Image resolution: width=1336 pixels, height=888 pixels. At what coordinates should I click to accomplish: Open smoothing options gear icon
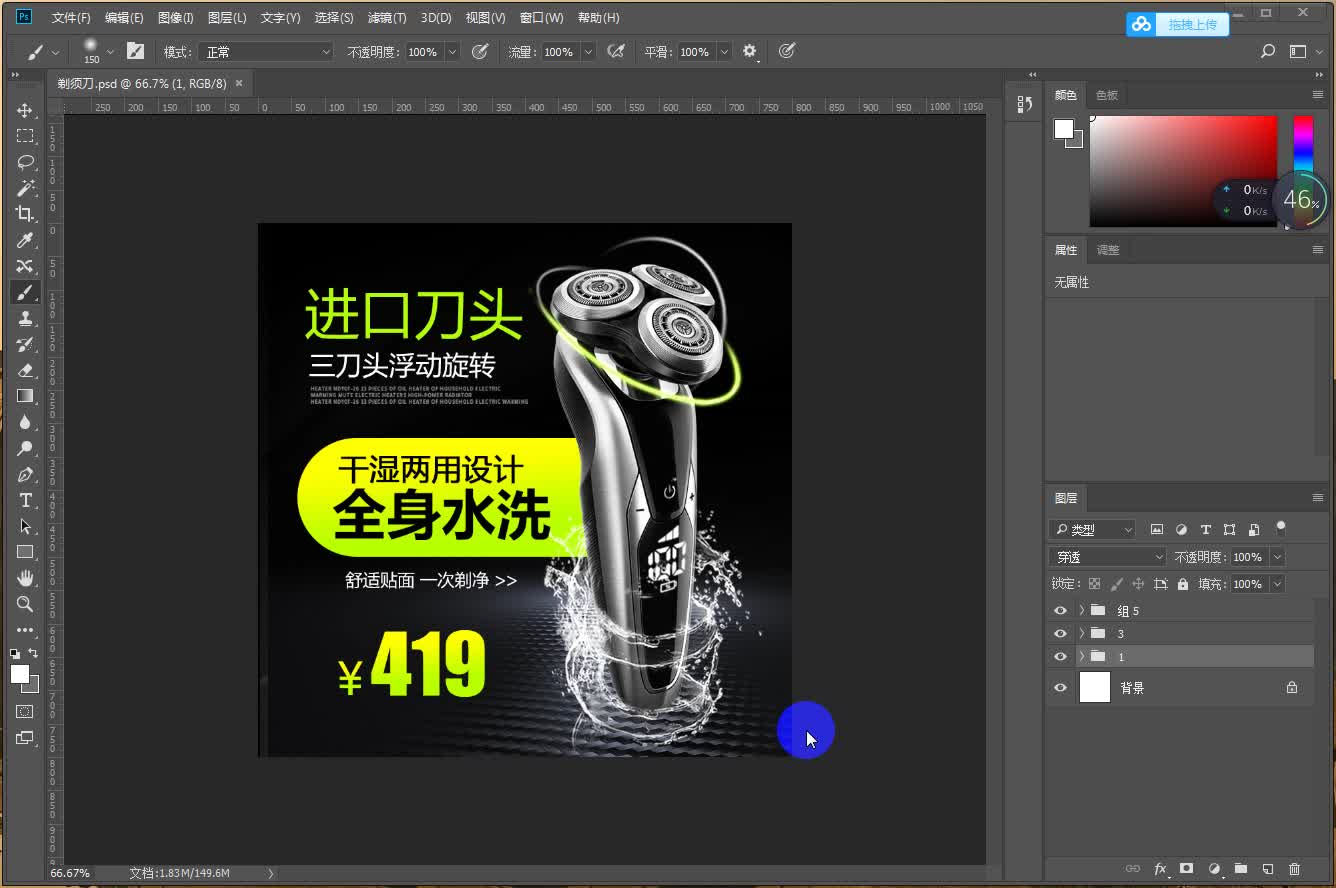pos(750,51)
